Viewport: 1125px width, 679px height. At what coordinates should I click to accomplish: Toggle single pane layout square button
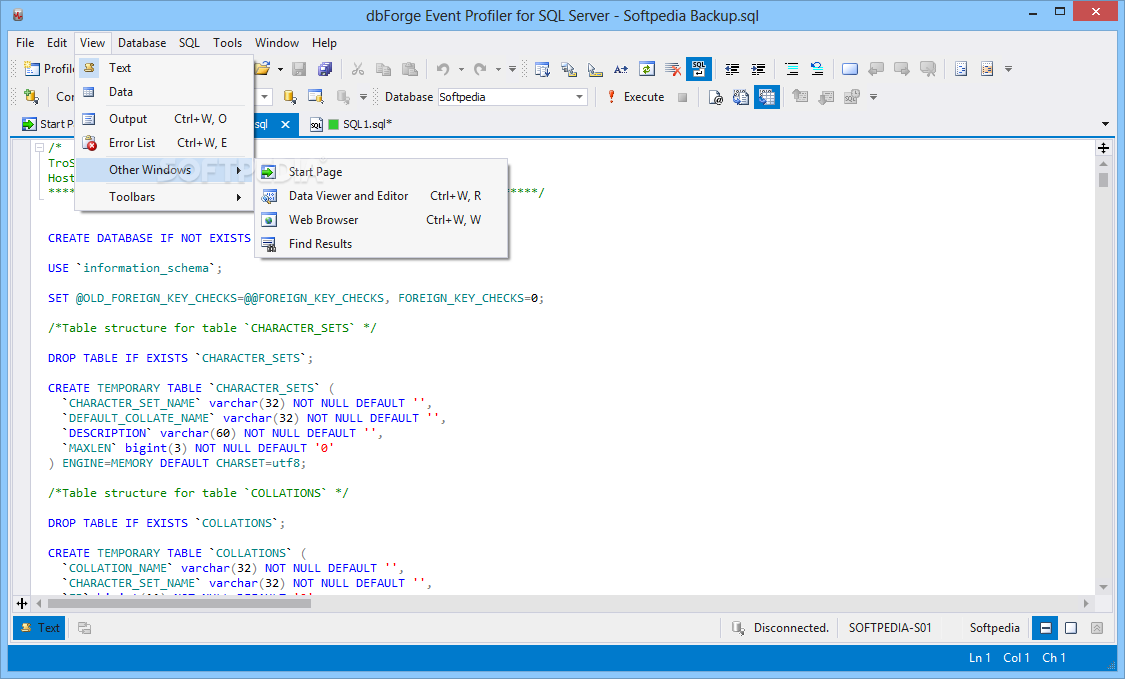point(1071,628)
